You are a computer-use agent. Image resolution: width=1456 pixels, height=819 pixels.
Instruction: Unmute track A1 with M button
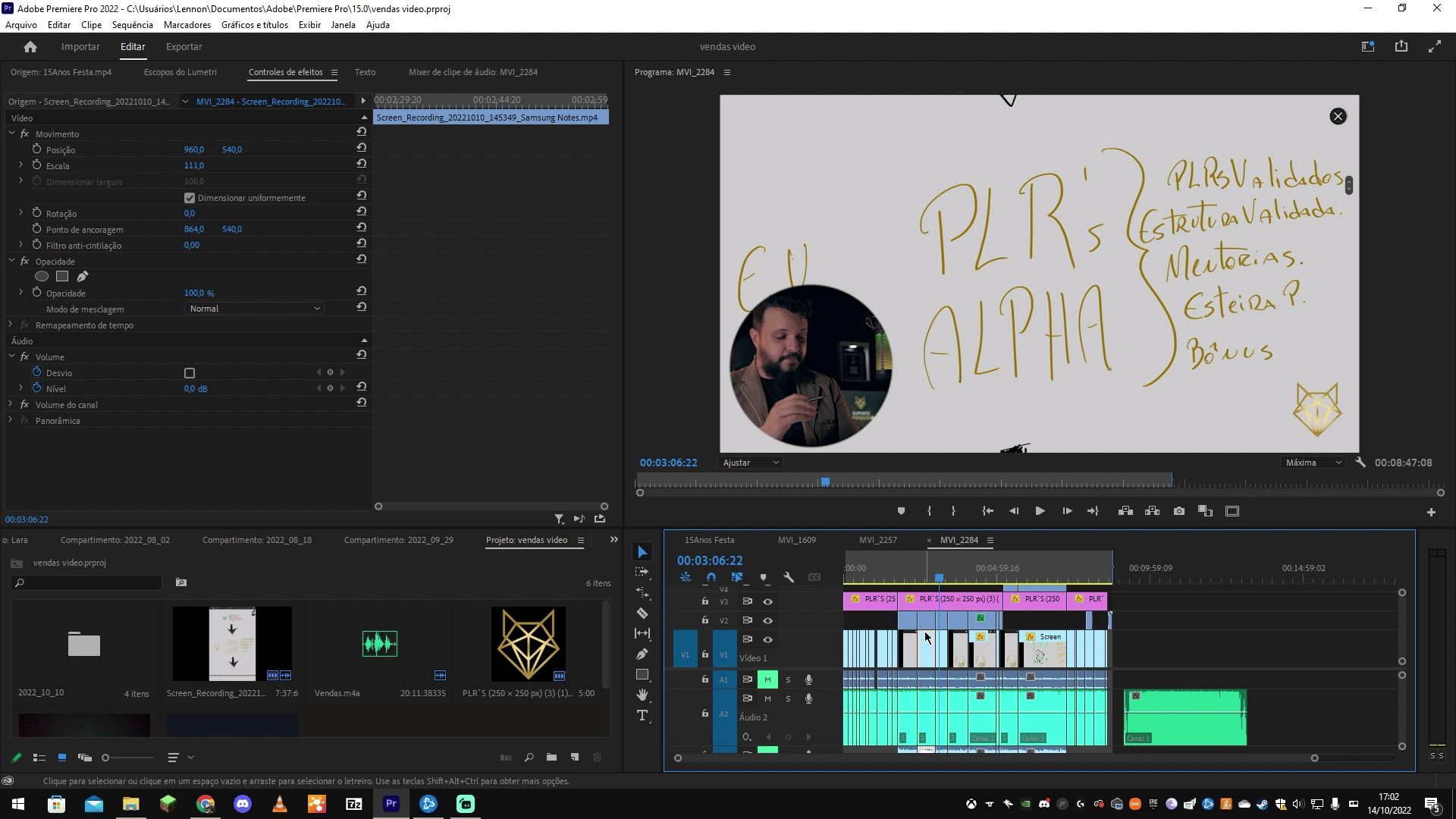coord(767,679)
